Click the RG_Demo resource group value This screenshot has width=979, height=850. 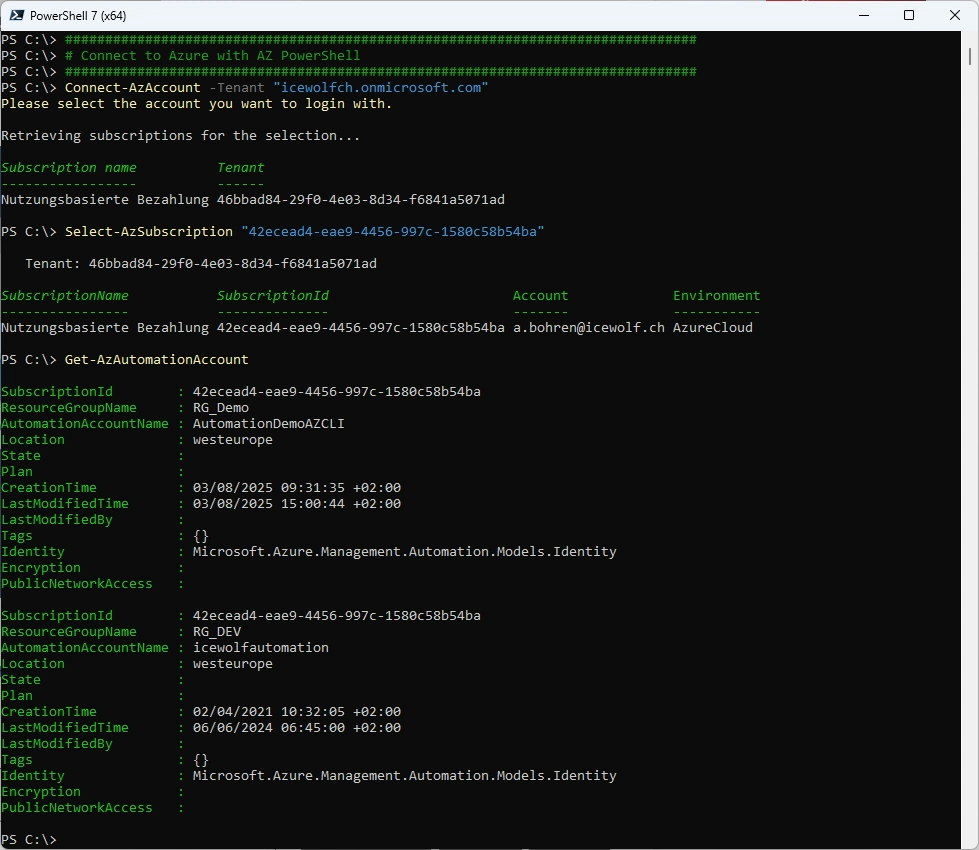[220, 408]
